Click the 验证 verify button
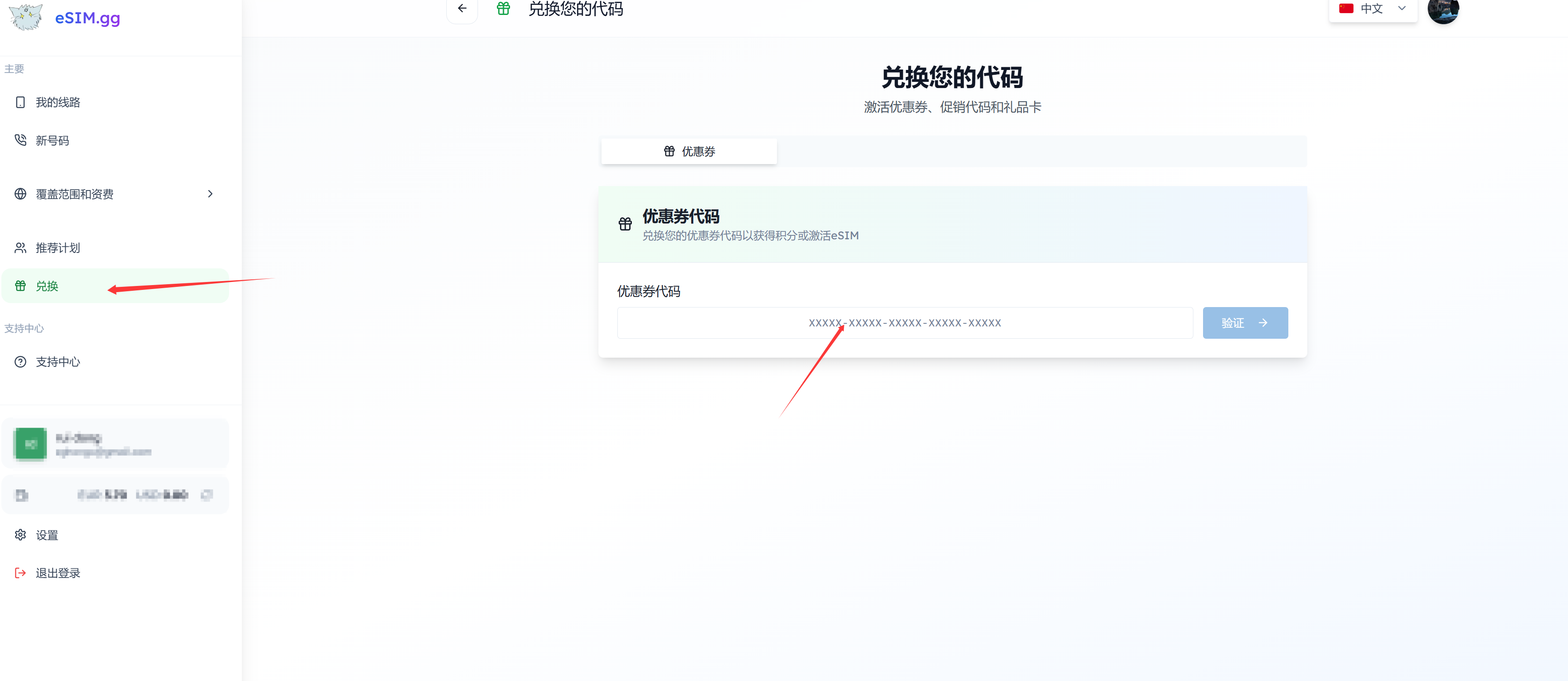The width and height of the screenshot is (1568, 681). click(x=1245, y=323)
